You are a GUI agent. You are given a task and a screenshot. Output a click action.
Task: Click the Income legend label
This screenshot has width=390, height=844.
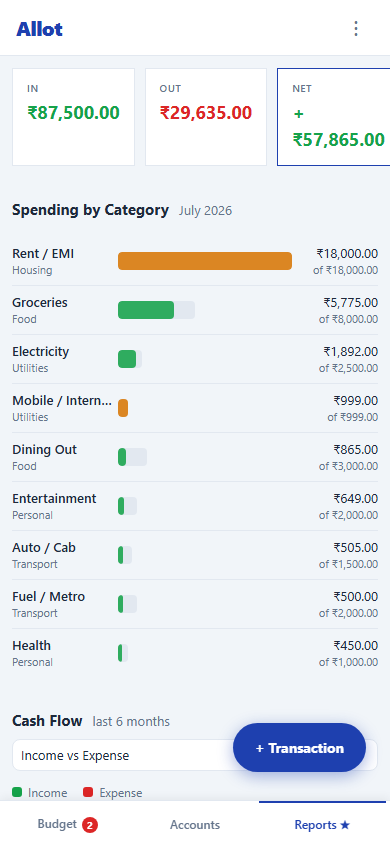click(48, 793)
